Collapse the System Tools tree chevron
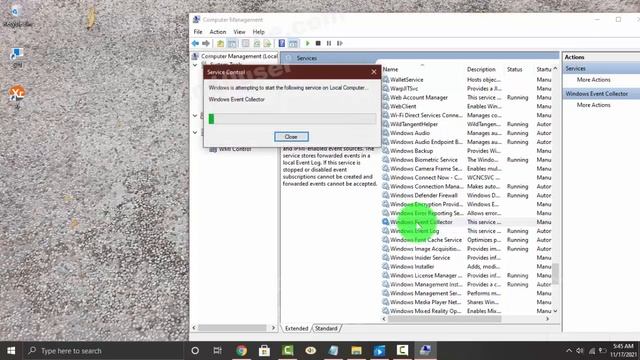640x360 pixels. click(195, 65)
